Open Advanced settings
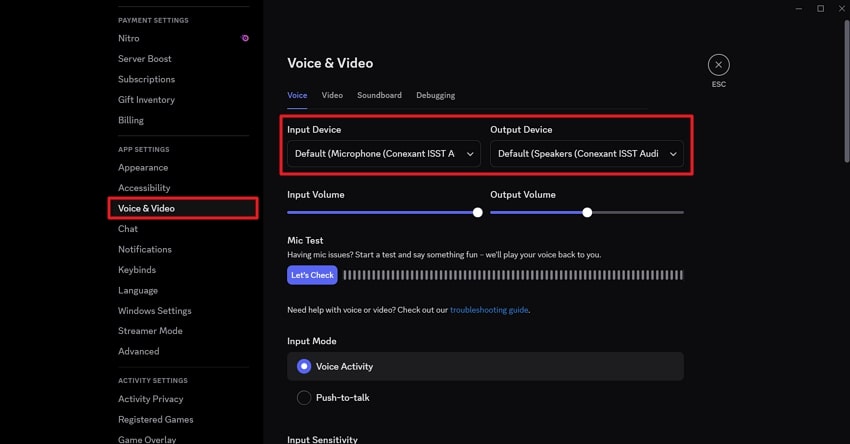This screenshot has height=444, width=850. (139, 351)
